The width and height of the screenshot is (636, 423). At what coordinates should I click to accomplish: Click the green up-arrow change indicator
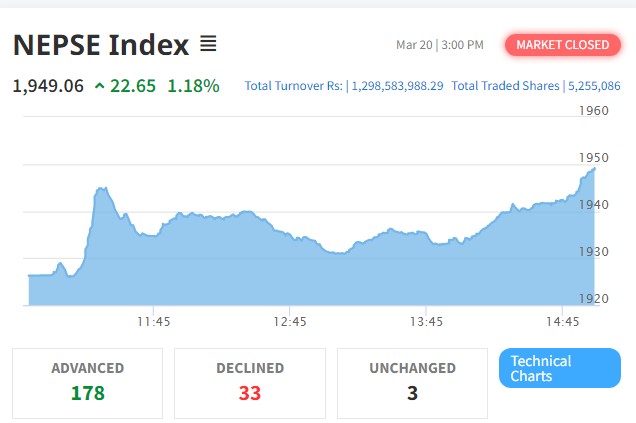click(99, 86)
